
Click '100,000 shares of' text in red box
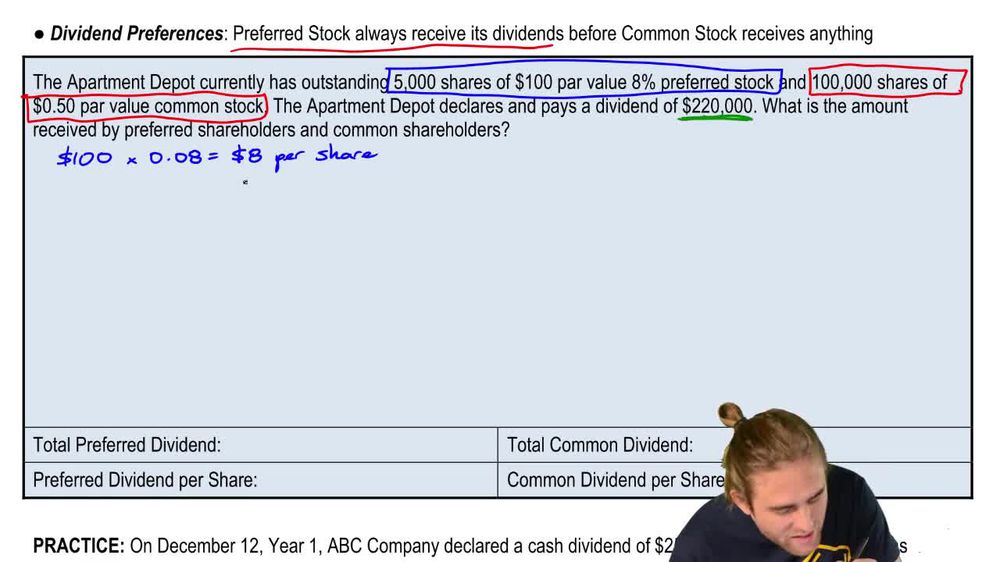(880, 82)
